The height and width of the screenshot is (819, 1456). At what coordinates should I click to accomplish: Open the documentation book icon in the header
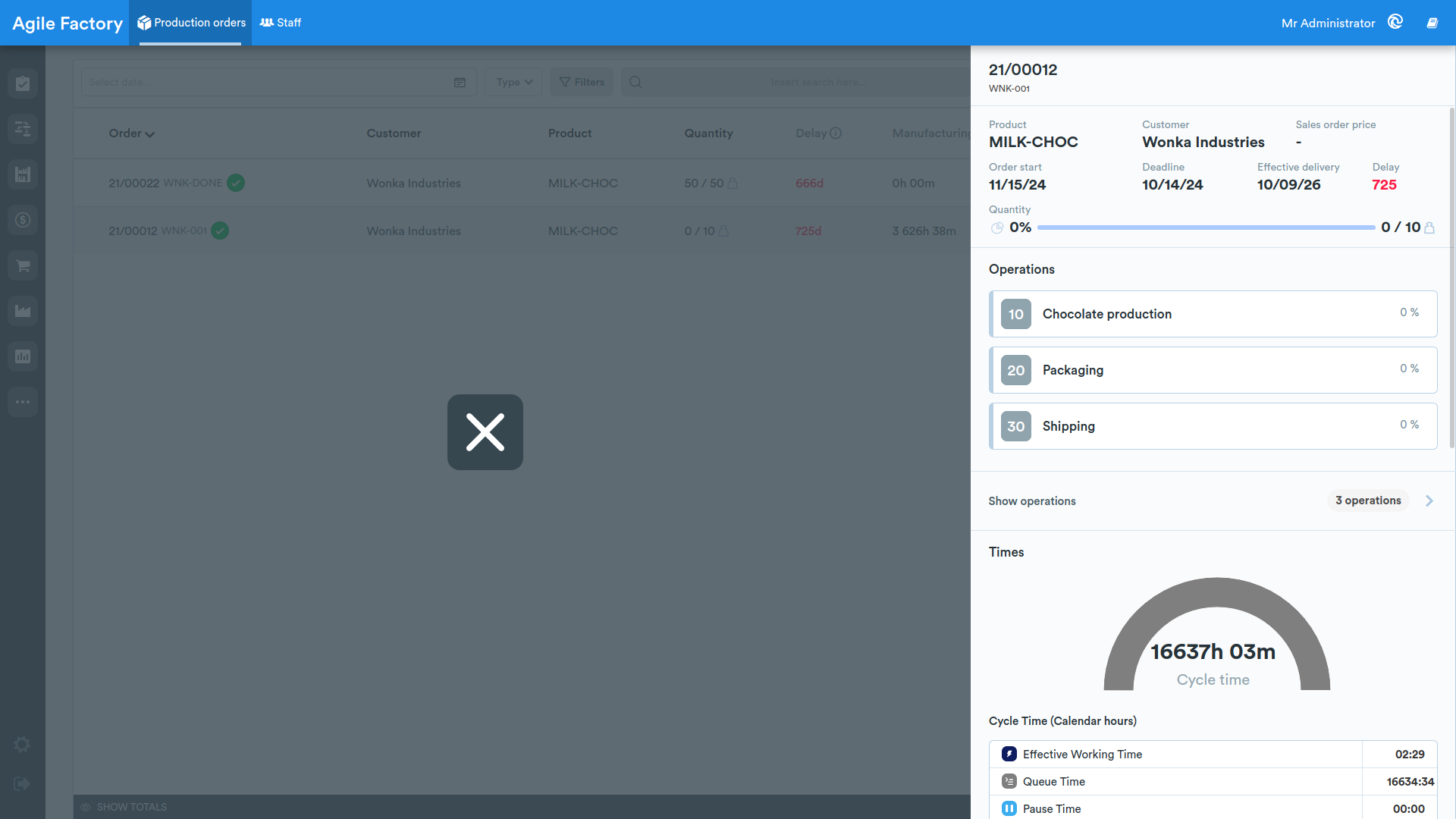pos(1432,23)
